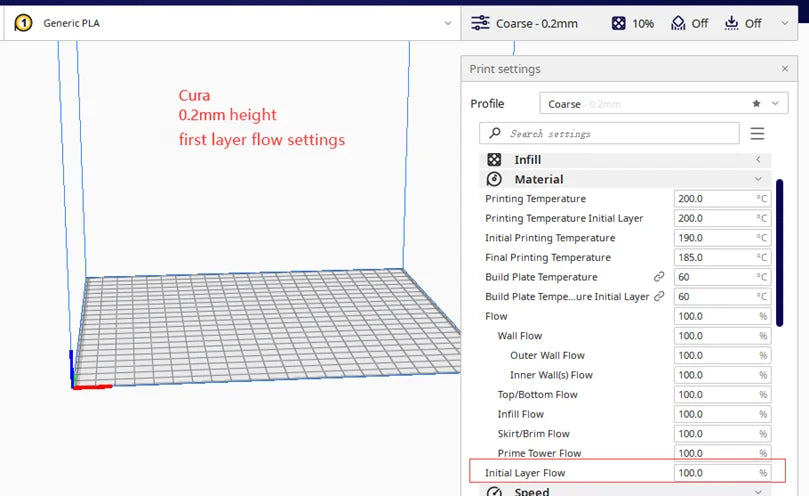Click the Build Plate Temperature Initial Layer link icon
Screen dimensions: 809x496
point(659,297)
